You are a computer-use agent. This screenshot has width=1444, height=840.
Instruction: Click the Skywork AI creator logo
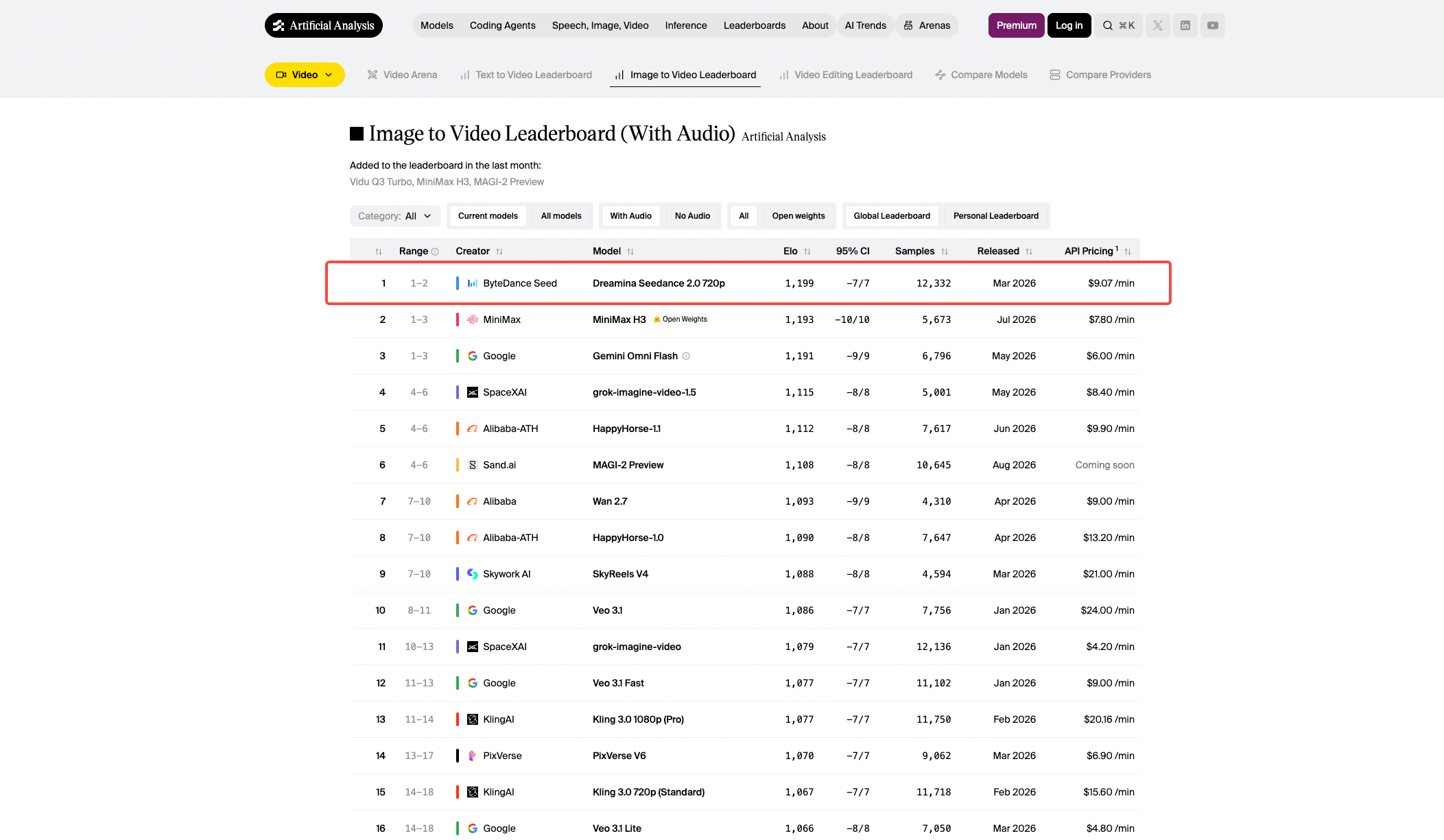click(473, 574)
